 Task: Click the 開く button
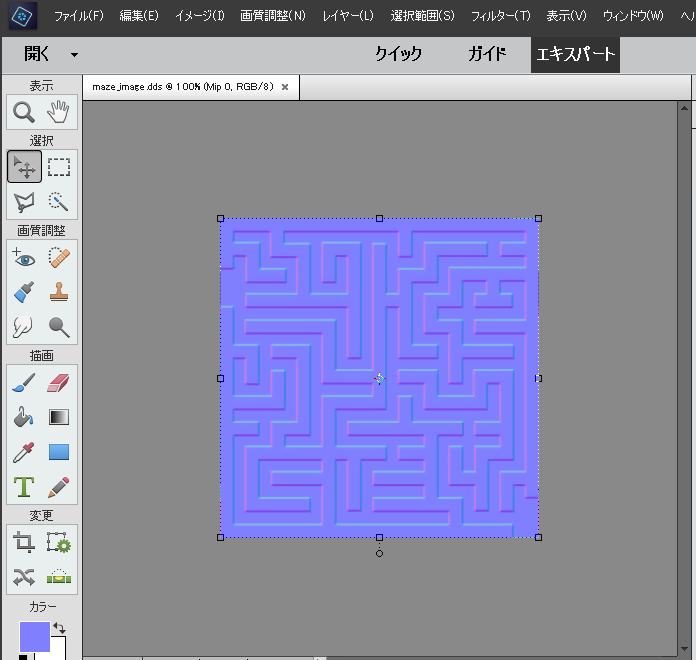[37, 54]
